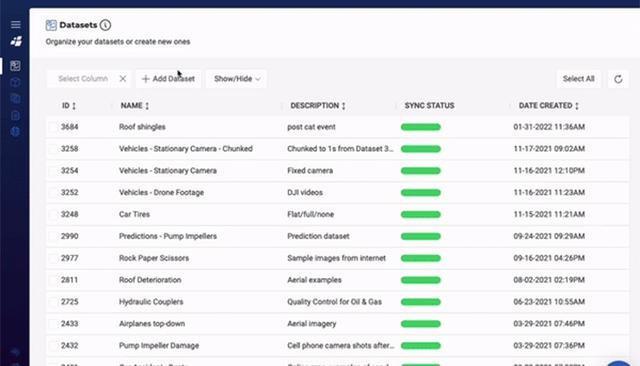Click the date 08-02-2021 02:19PM
The image size is (640, 366).
[x=549, y=280]
